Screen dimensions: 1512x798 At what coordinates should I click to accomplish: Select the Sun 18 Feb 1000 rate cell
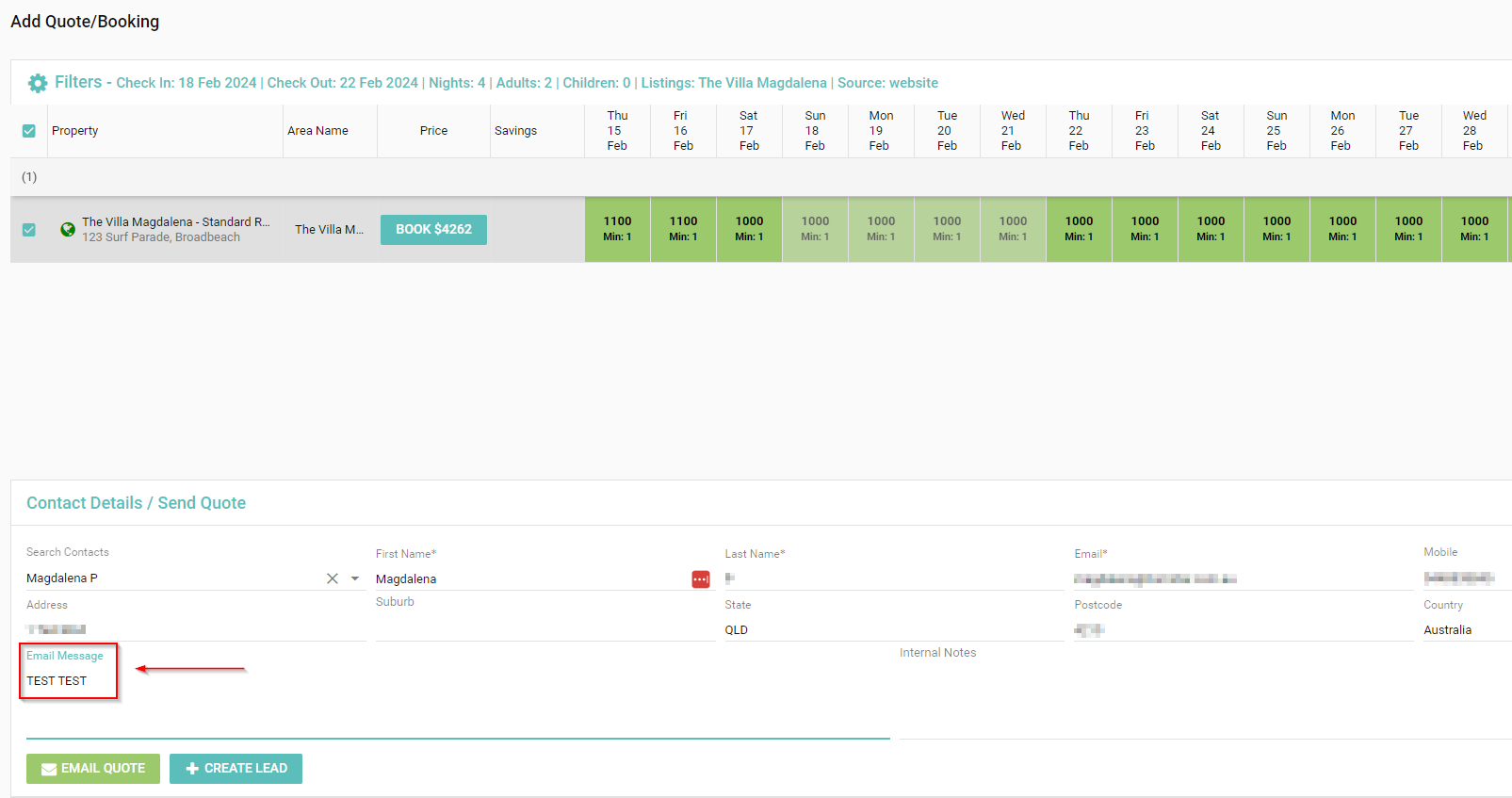pyautogui.click(x=815, y=229)
